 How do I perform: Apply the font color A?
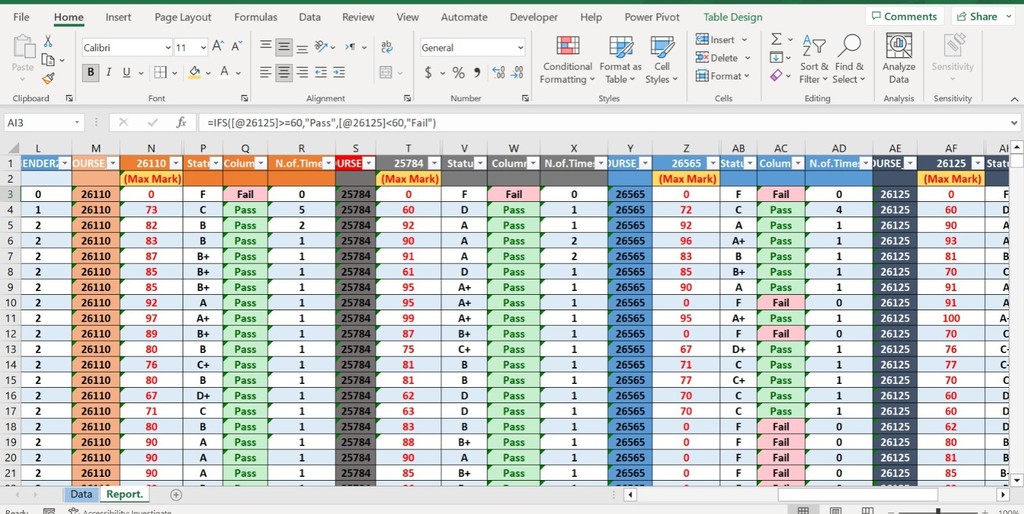224,72
